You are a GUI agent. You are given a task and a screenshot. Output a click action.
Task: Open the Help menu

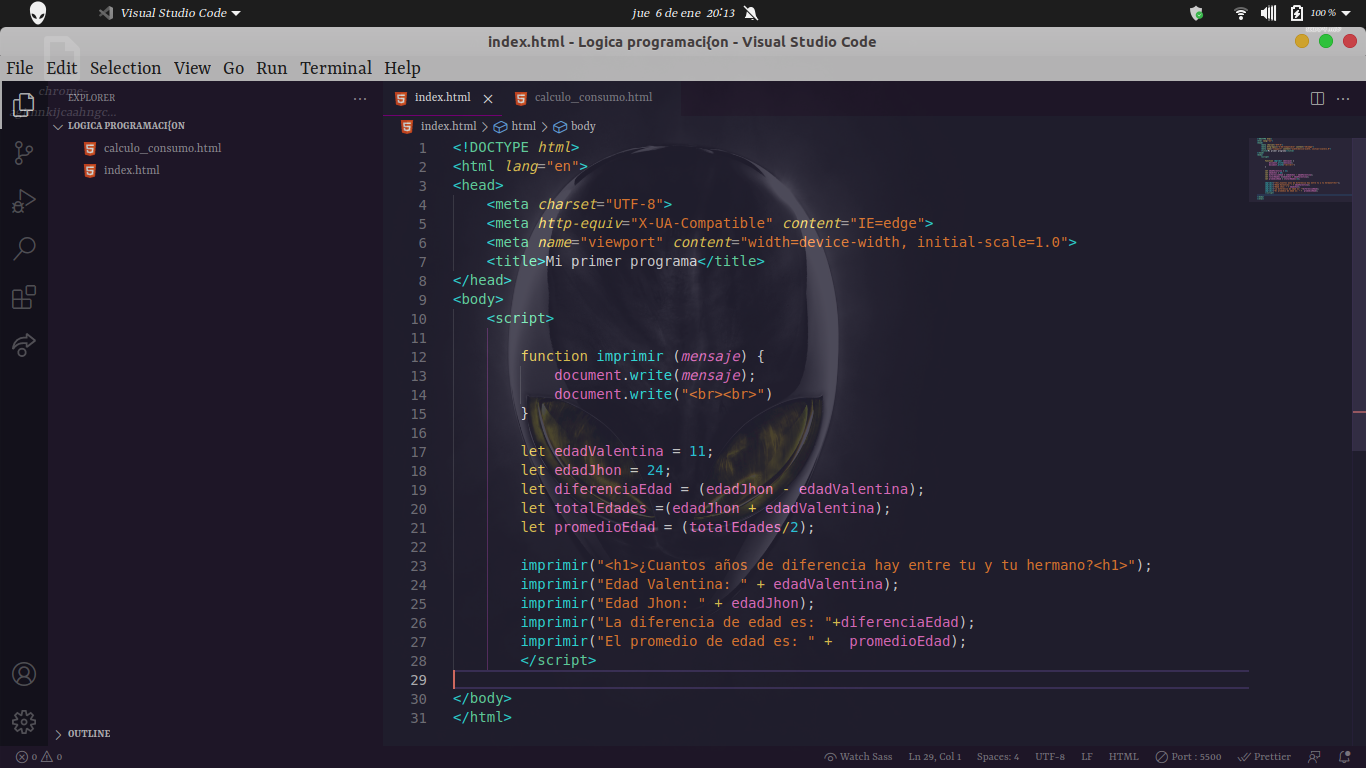tap(402, 68)
